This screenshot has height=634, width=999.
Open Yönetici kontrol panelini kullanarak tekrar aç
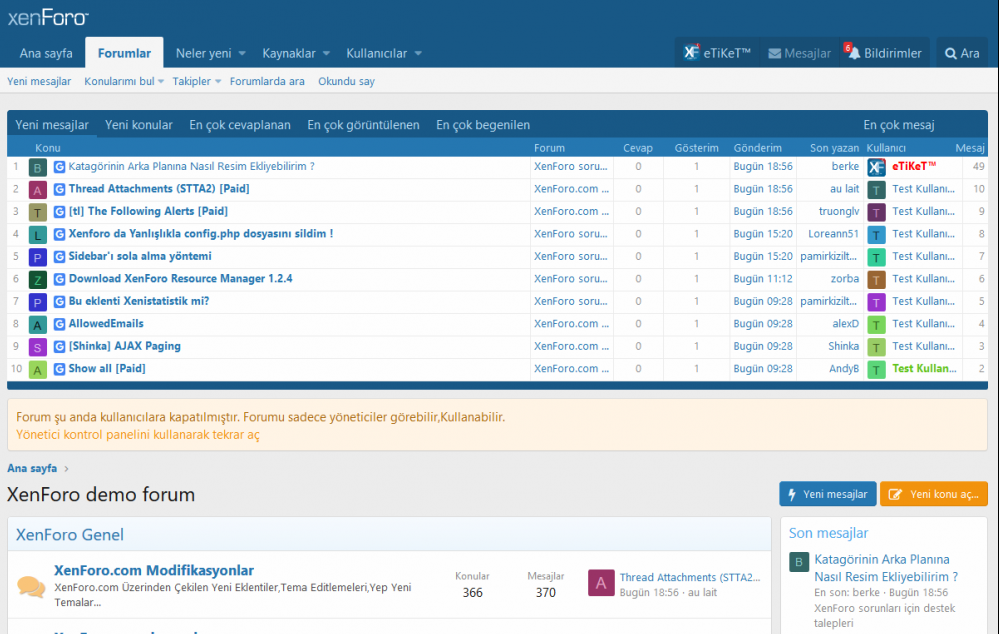coord(138,435)
